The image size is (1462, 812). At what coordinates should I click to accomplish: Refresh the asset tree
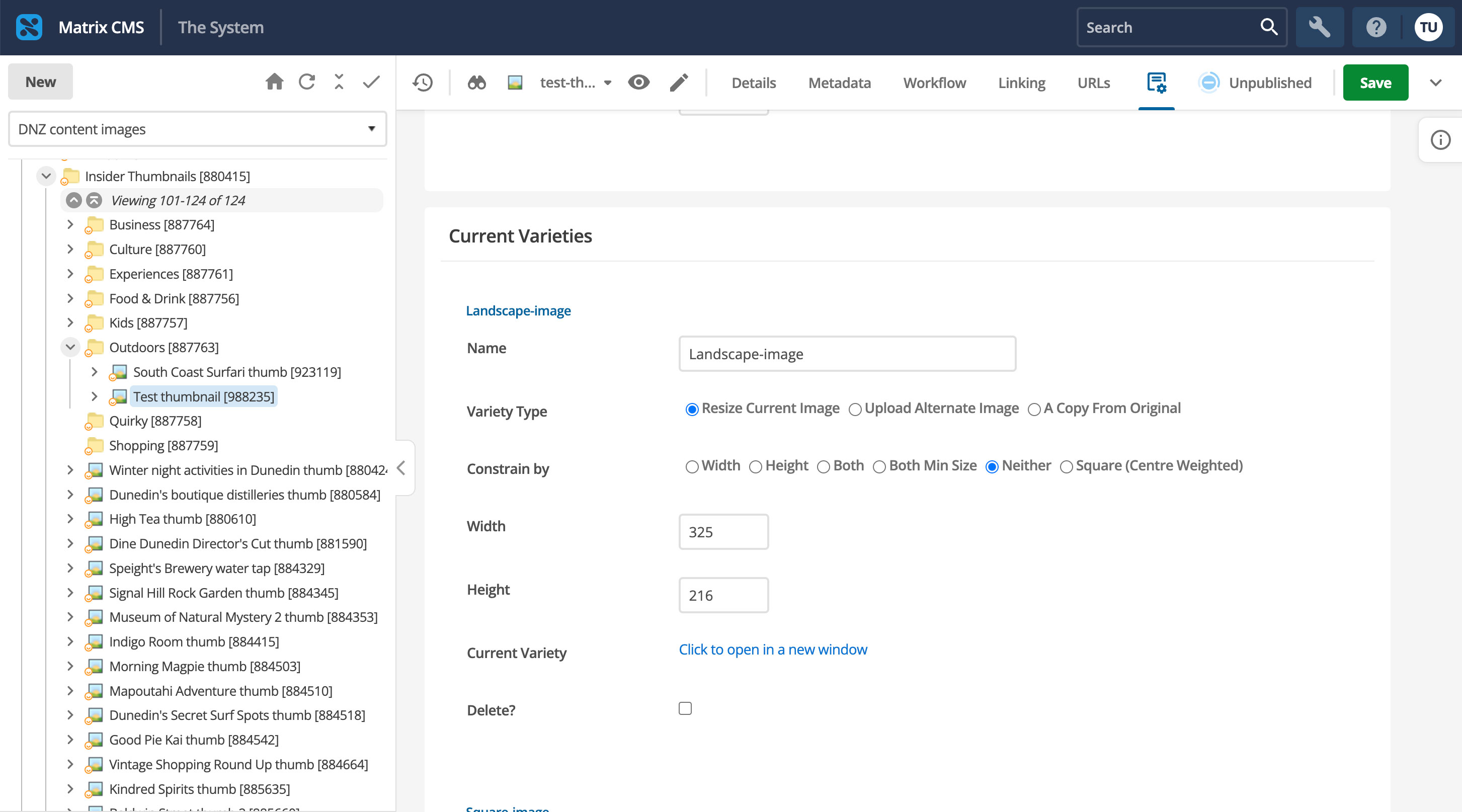point(307,82)
